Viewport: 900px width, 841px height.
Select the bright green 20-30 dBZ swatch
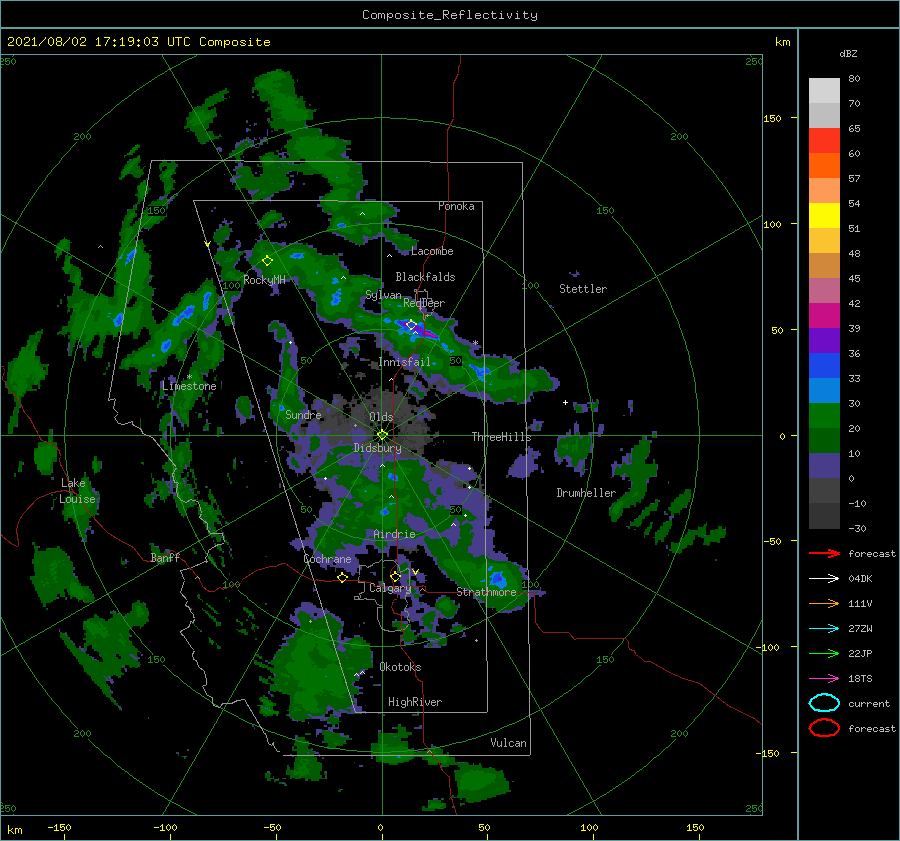[x=824, y=416]
